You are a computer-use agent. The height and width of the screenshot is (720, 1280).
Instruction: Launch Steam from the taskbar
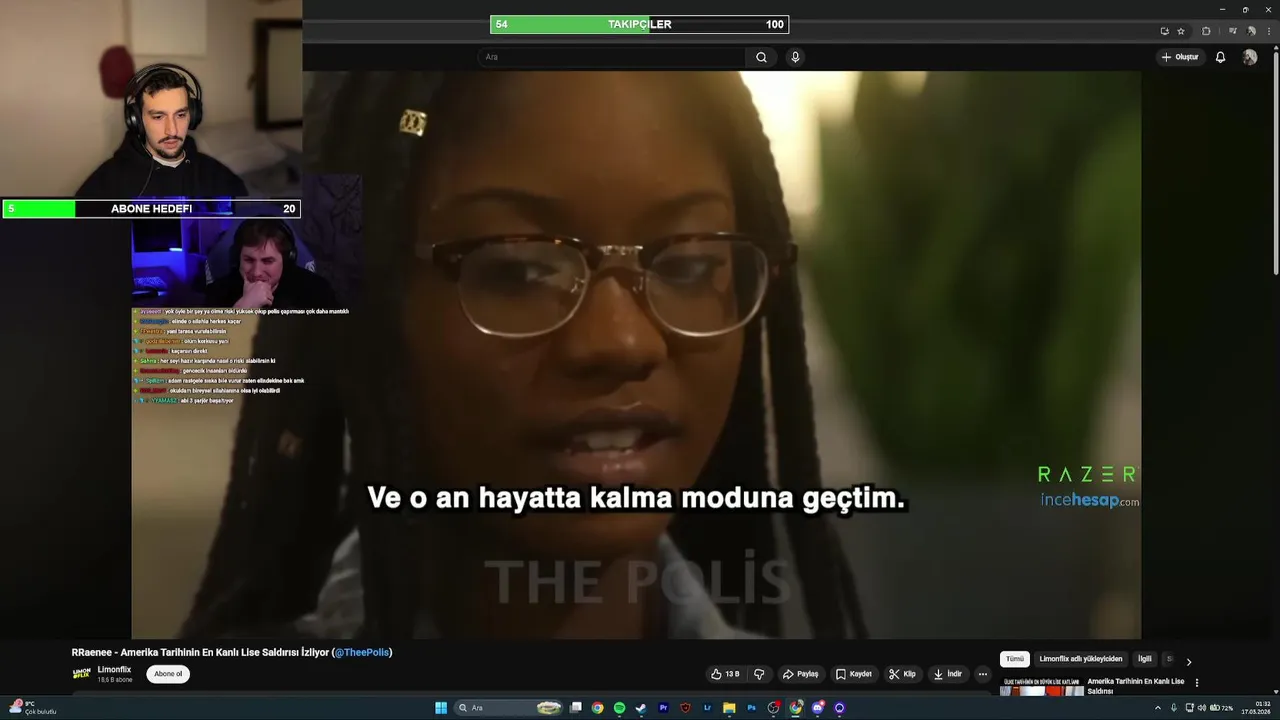tap(641, 708)
